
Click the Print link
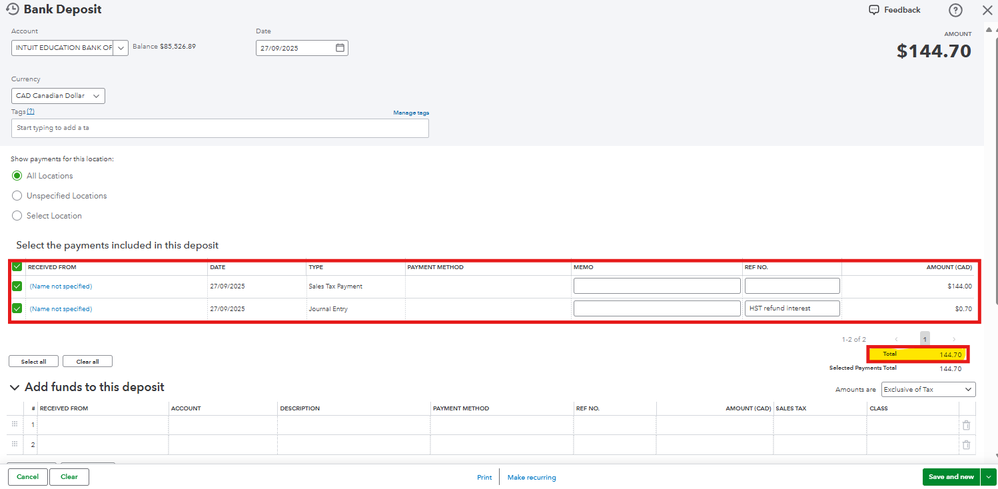pyautogui.click(x=484, y=478)
